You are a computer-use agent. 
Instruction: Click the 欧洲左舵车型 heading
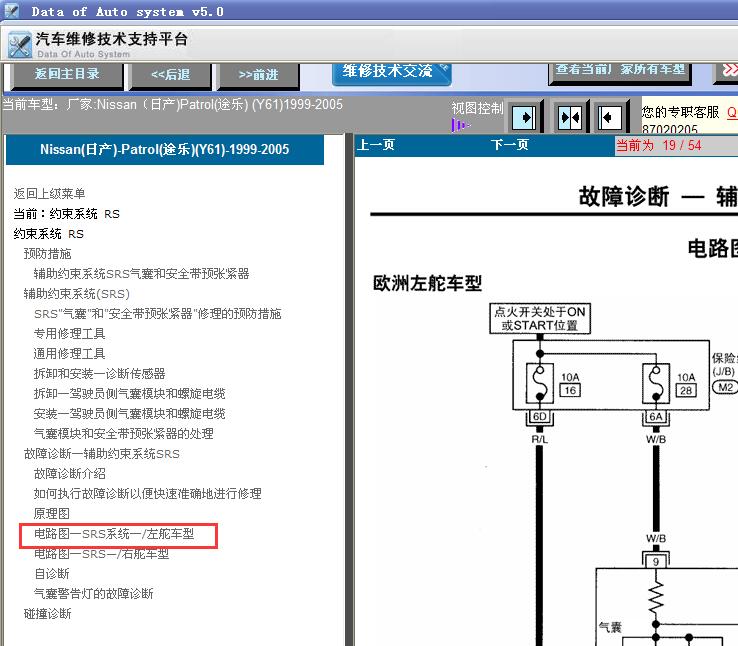[x=427, y=283]
